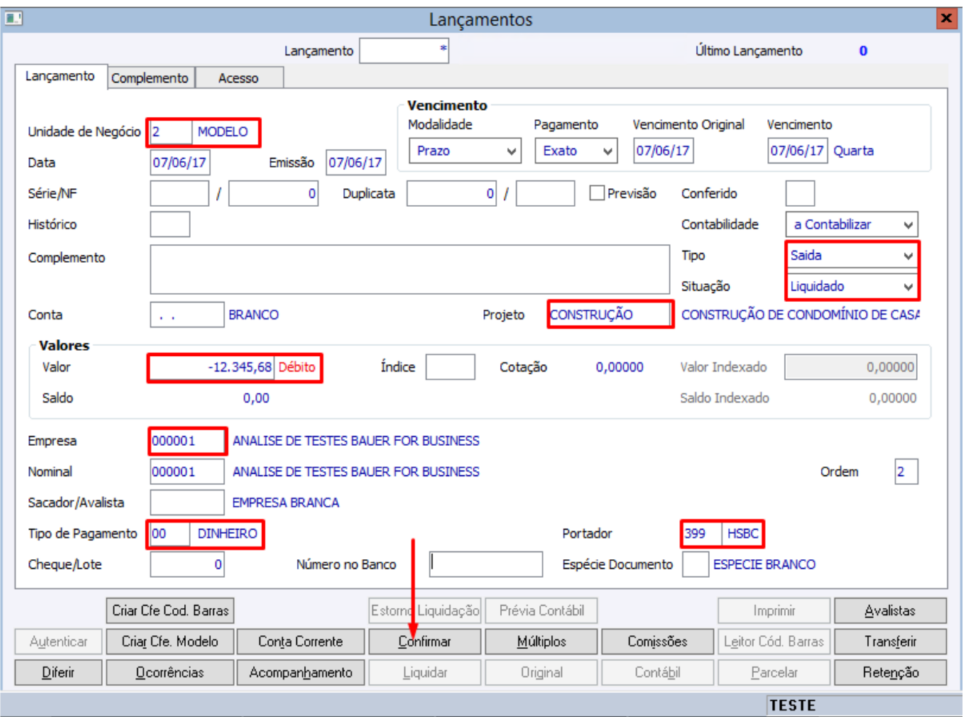
Task: Click the Cheque/Lote field
Action: click(x=187, y=564)
